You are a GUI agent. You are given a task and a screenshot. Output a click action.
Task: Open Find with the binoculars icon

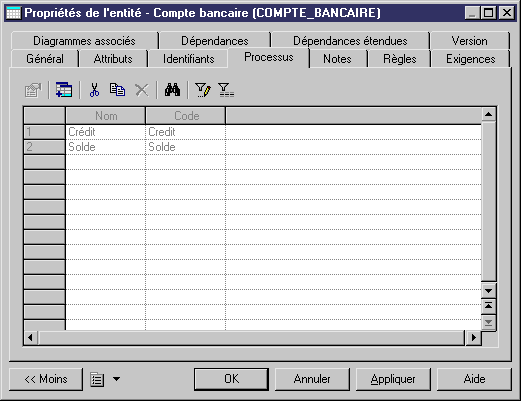(172, 90)
